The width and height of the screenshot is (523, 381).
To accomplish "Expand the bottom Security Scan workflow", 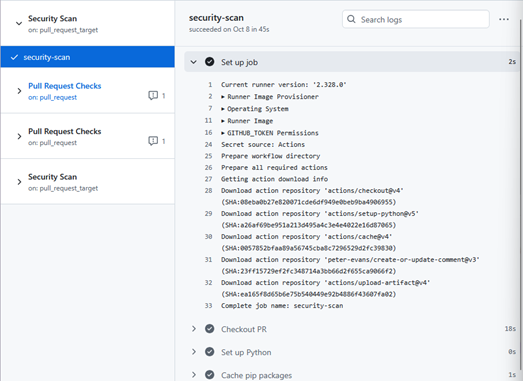I will pyautogui.click(x=19, y=181).
